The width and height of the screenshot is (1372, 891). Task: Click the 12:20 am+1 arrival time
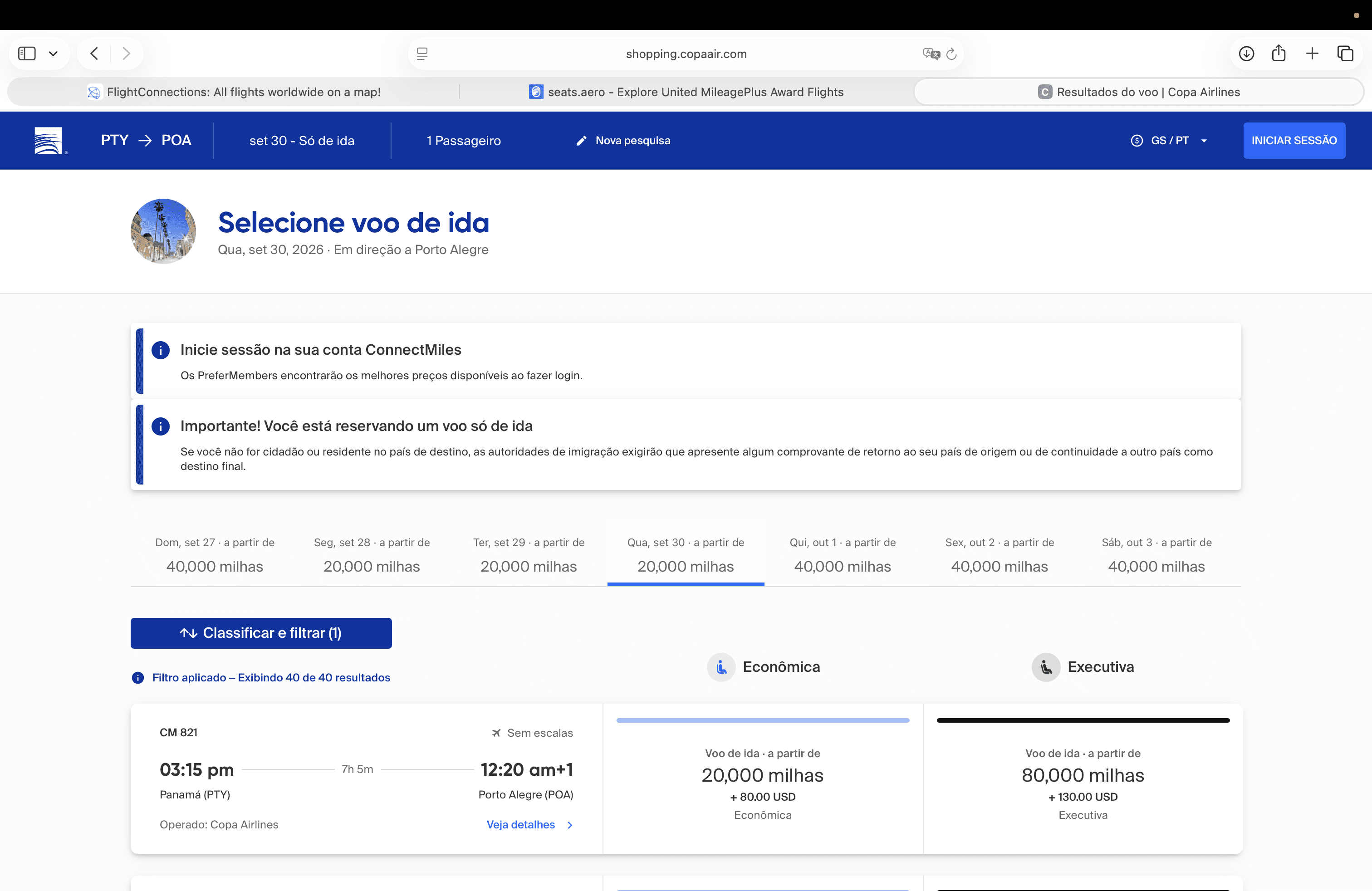pos(527,769)
